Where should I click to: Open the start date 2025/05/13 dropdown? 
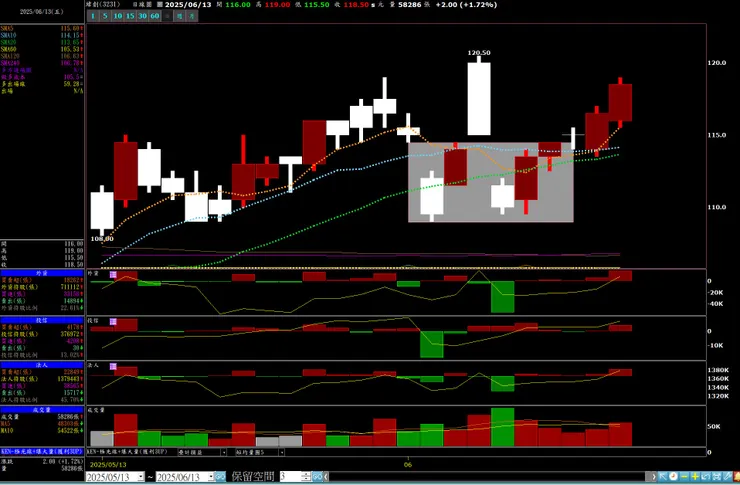[141, 477]
